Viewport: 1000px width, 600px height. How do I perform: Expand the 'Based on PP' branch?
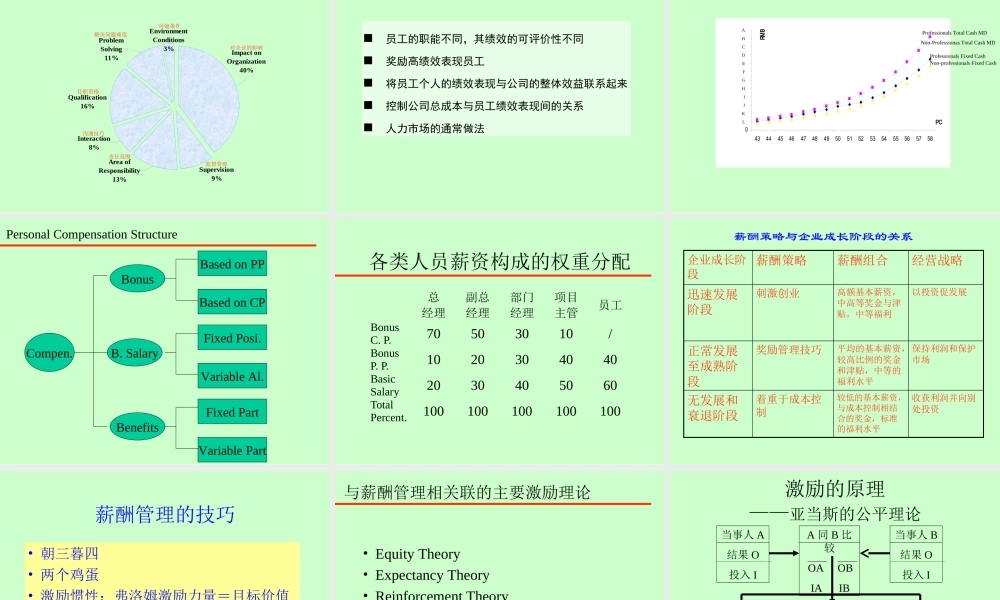click(x=231, y=263)
